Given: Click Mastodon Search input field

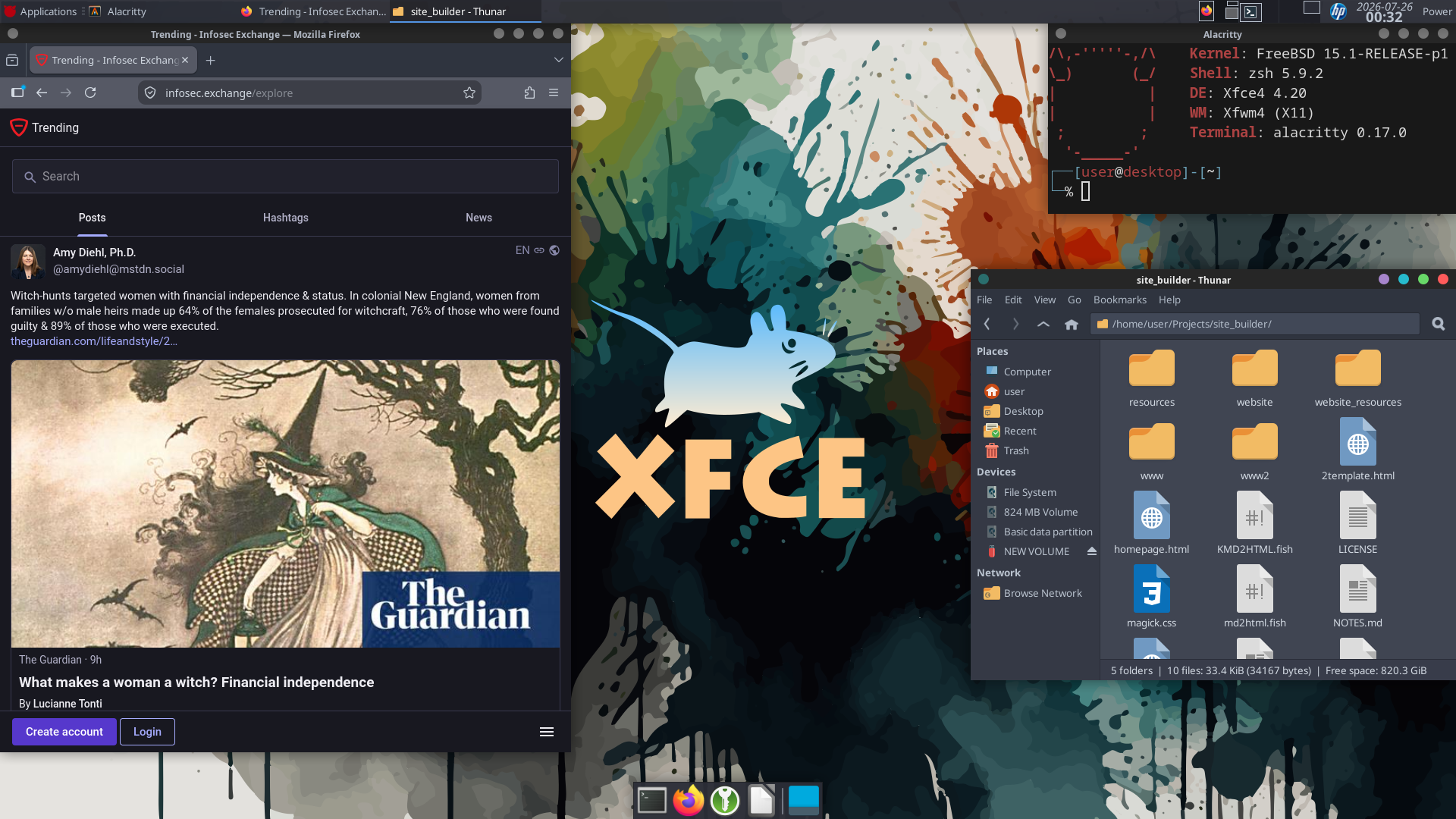Looking at the screenshot, I should coord(285,176).
